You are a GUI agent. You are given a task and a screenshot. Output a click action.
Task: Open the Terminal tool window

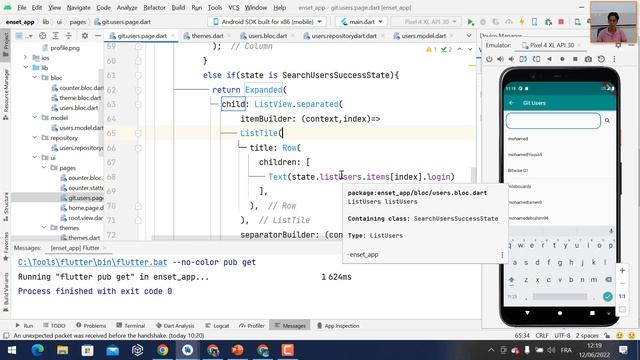131,326
